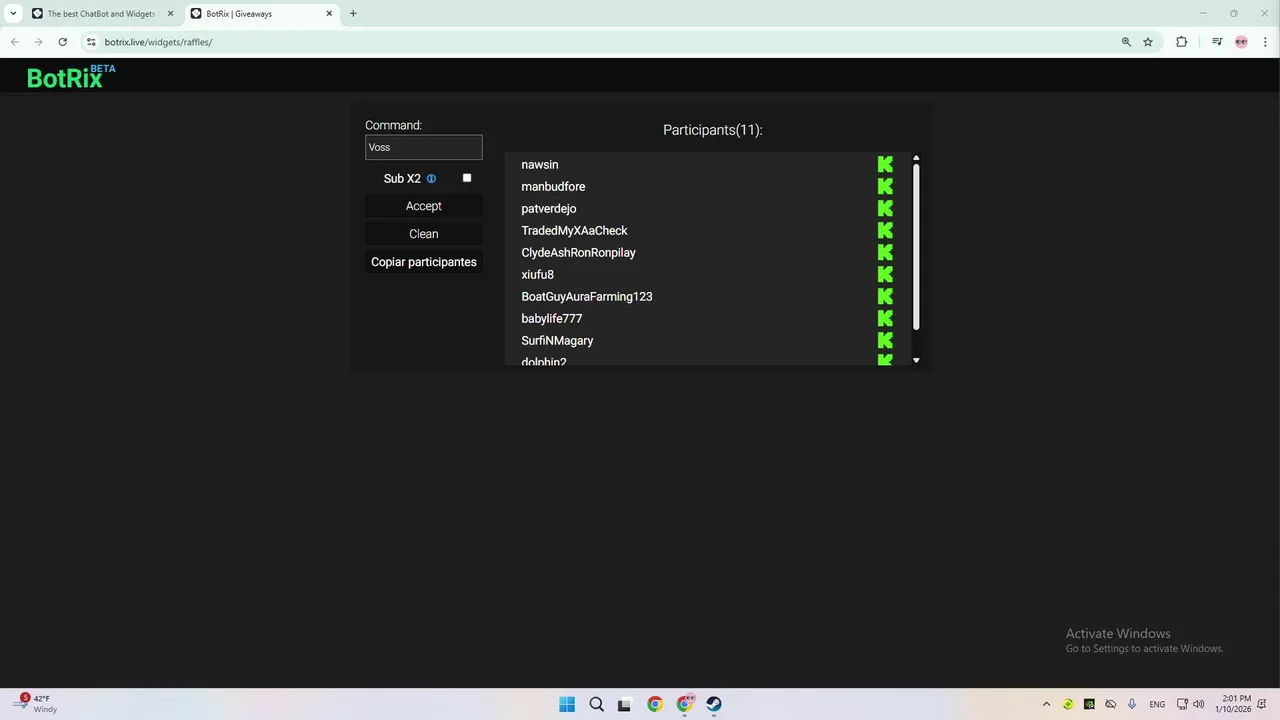Click the microphone tray icon
Screen dimensions: 1280x720
tap(1132, 704)
